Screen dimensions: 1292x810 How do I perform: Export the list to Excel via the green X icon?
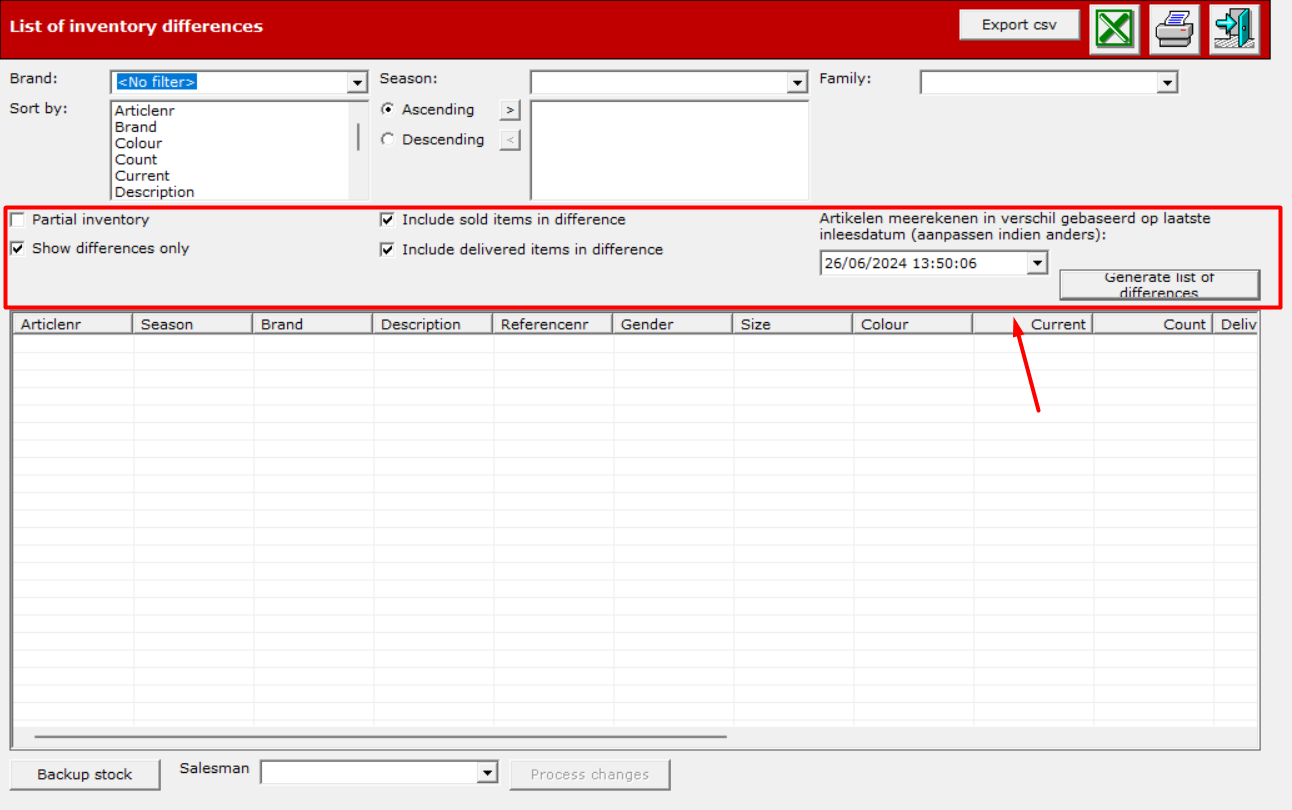point(1114,29)
